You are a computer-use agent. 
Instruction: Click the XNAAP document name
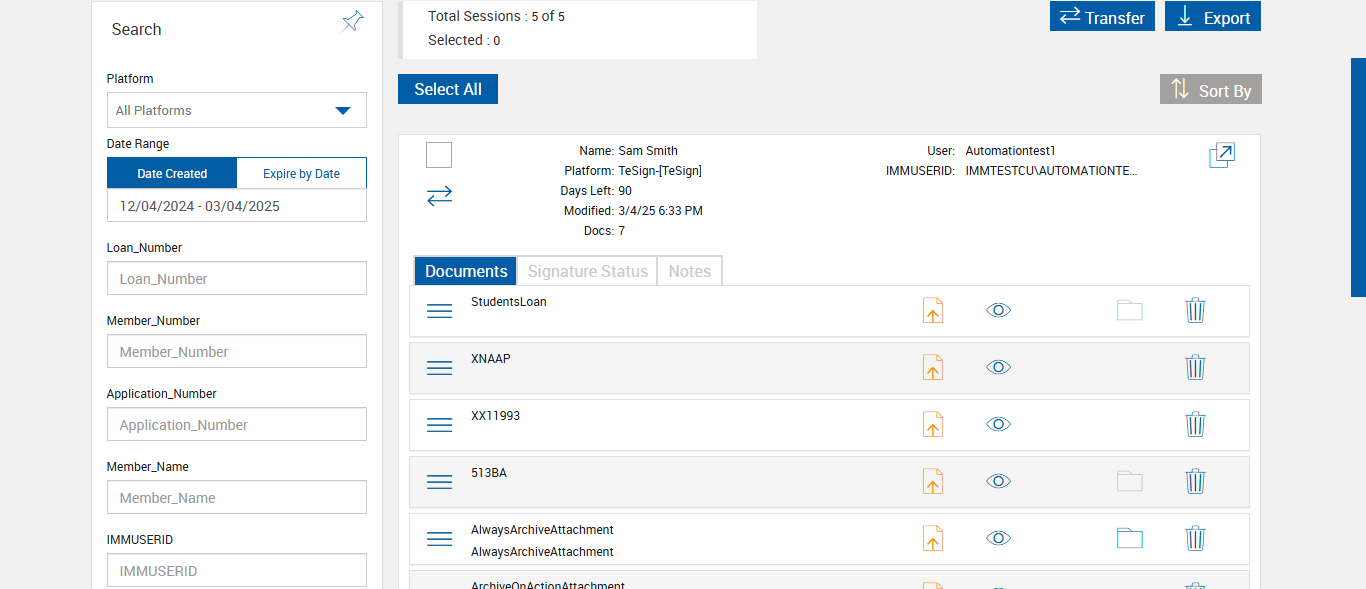(x=491, y=358)
